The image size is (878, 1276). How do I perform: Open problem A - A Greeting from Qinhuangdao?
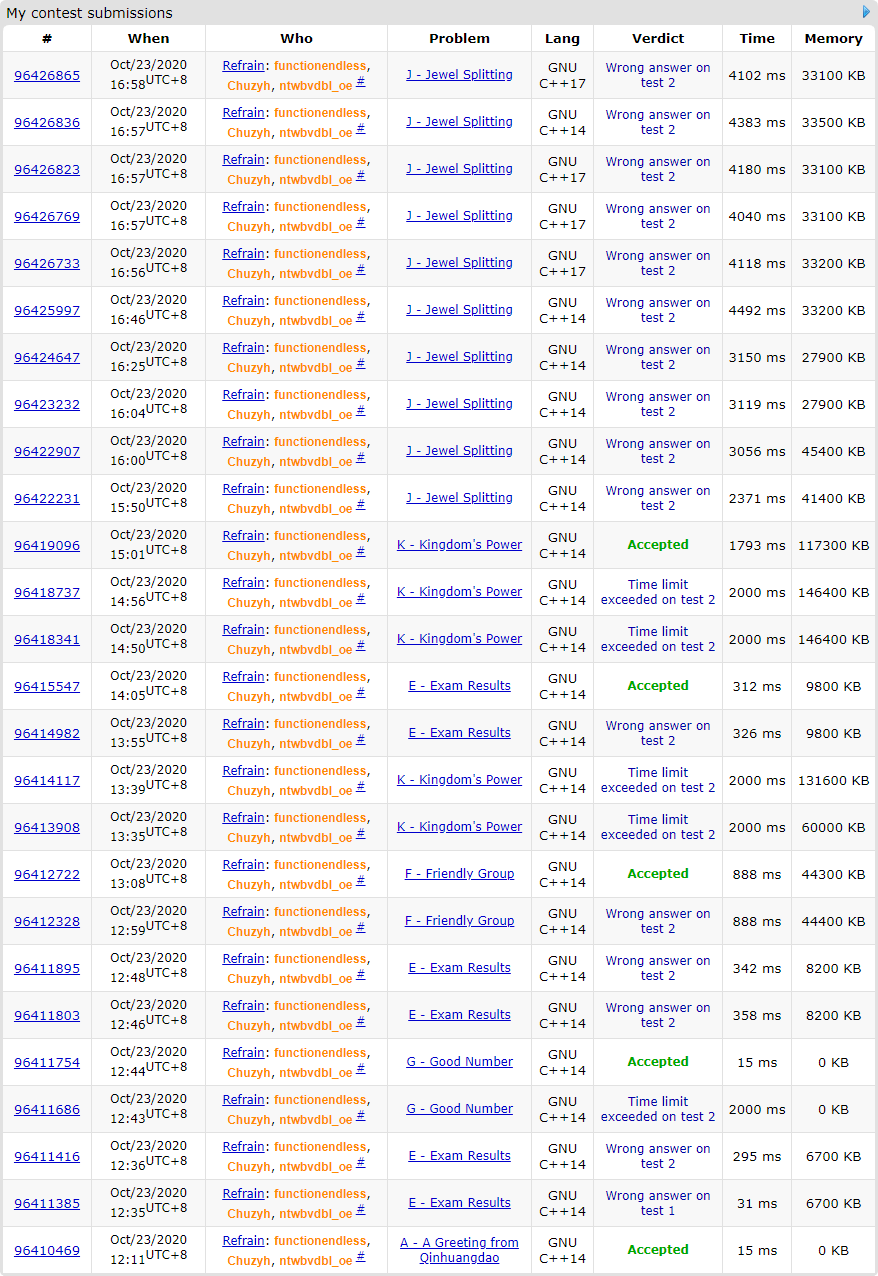[459, 1250]
